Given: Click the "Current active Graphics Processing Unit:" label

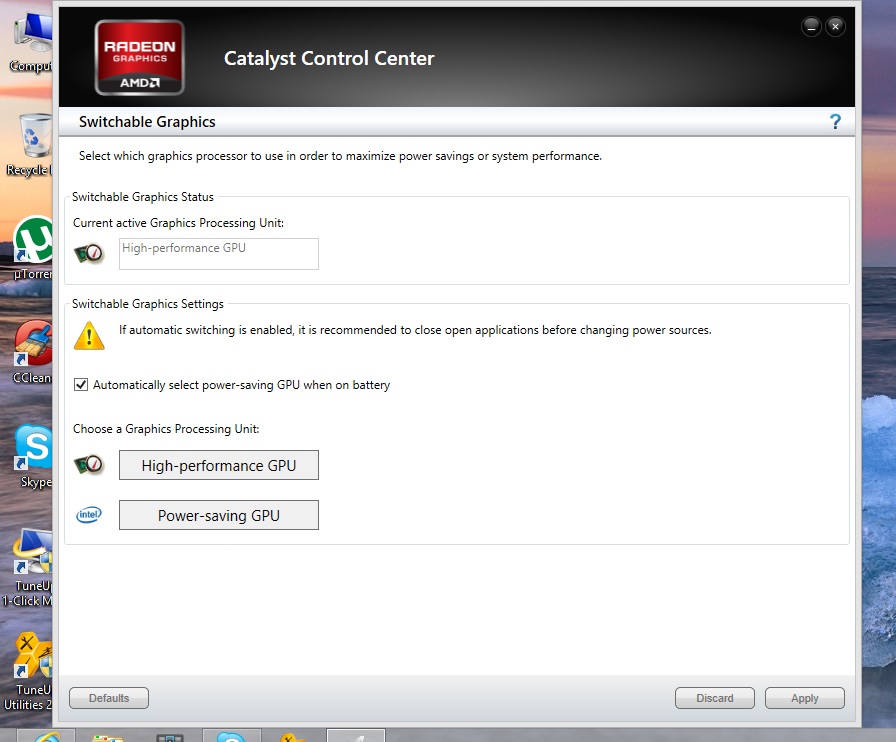Looking at the screenshot, I should coord(178,223).
